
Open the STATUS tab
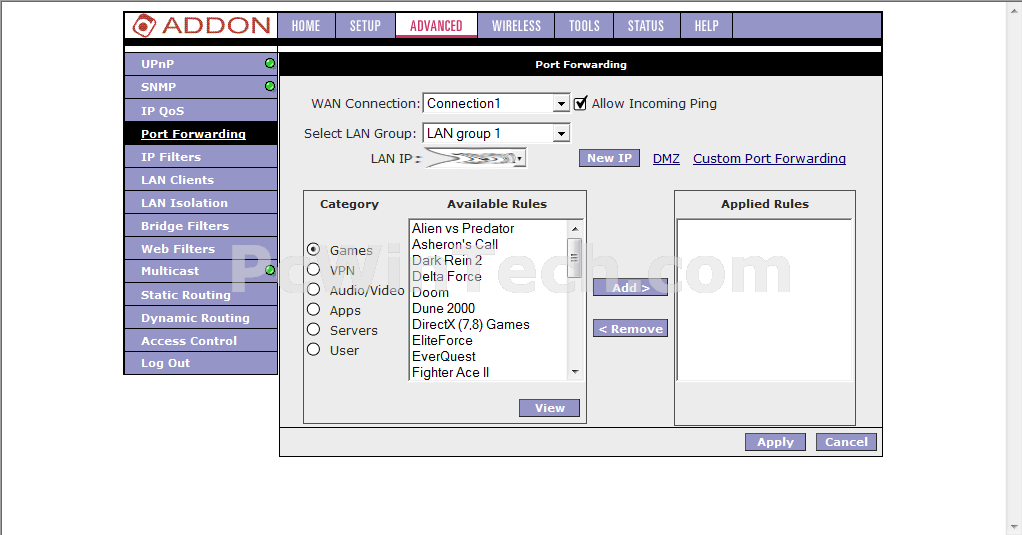tap(645, 26)
